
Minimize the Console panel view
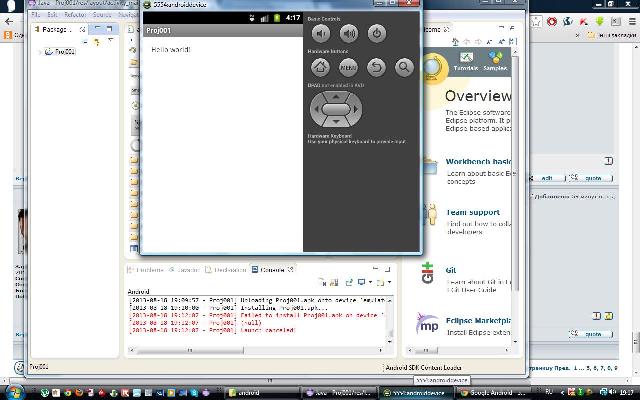coord(376,269)
